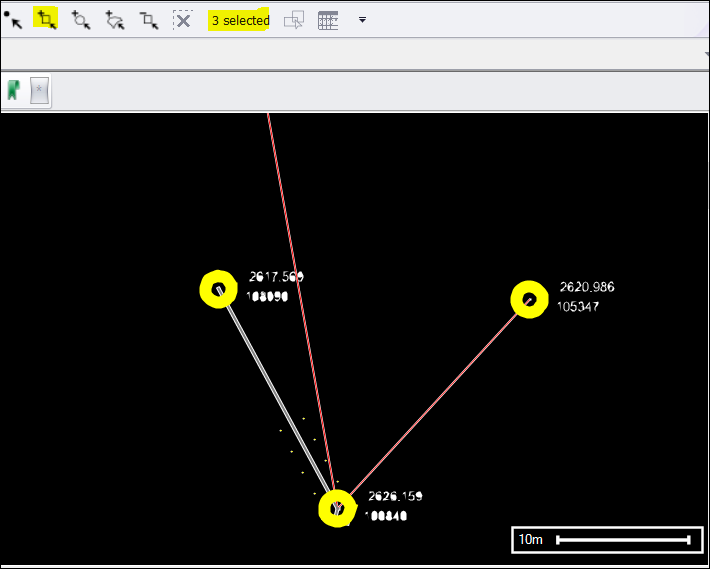Click the zoom to selection icon
This screenshot has height=569, width=710.
(x=294, y=20)
